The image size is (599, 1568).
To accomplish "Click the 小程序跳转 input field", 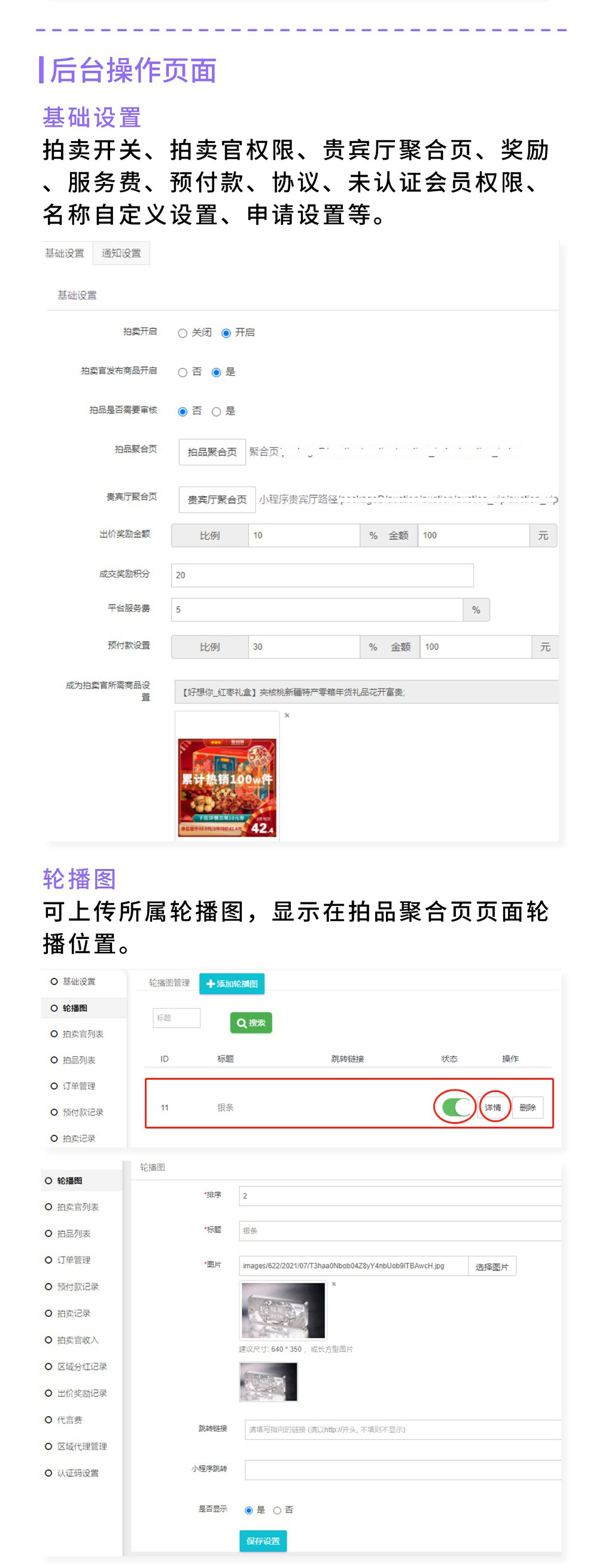I will pos(403,1470).
